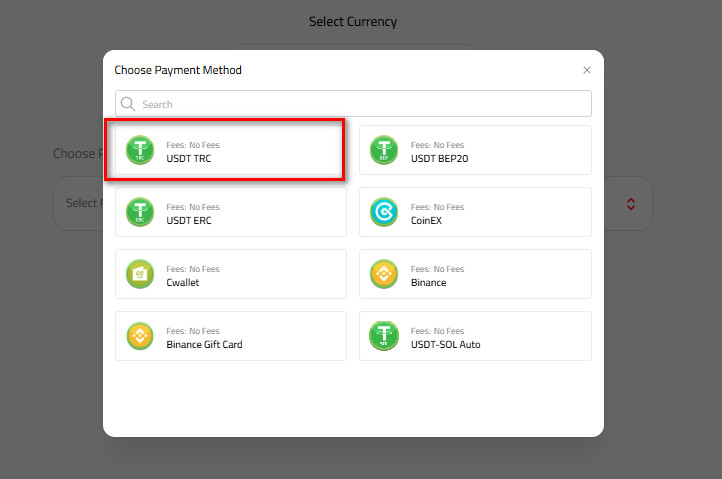Click the Binance logo icon
The height and width of the screenshot is (479, 722).
pos(384,274)
